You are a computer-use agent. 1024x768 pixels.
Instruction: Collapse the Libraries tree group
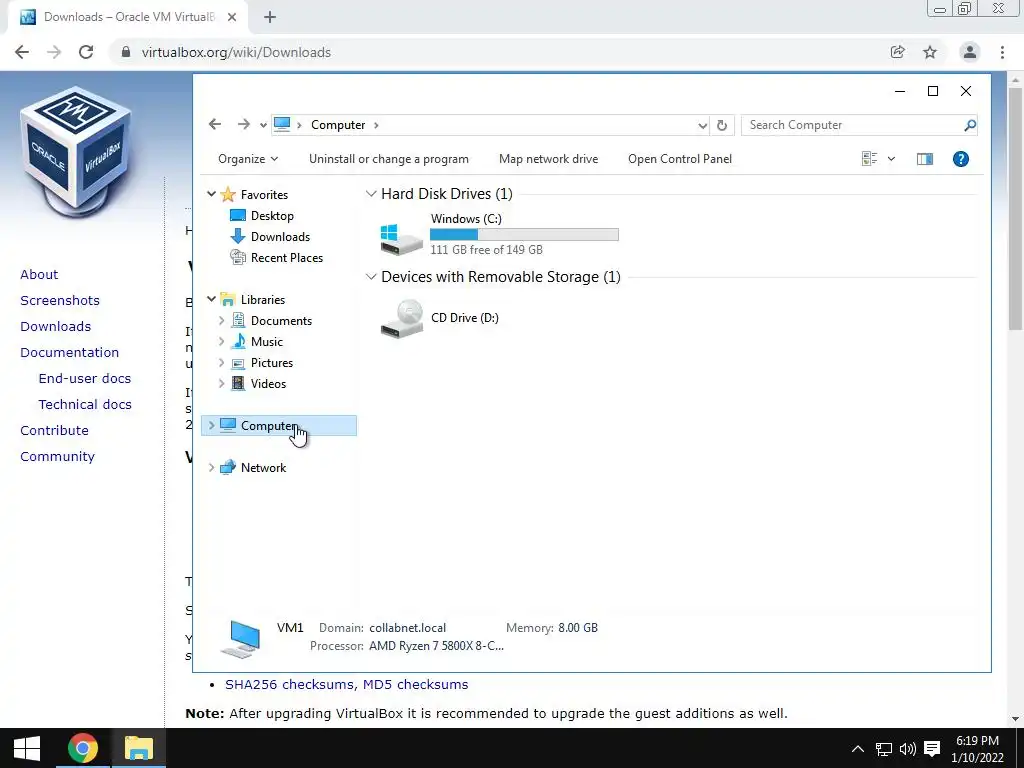coord(211,299)
